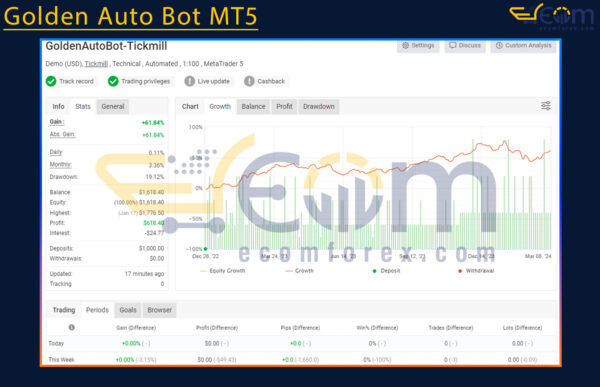Toggle the Withdrawal legend marker
Image resolution: width=600 pixels, height=387 pixels.
476,271
